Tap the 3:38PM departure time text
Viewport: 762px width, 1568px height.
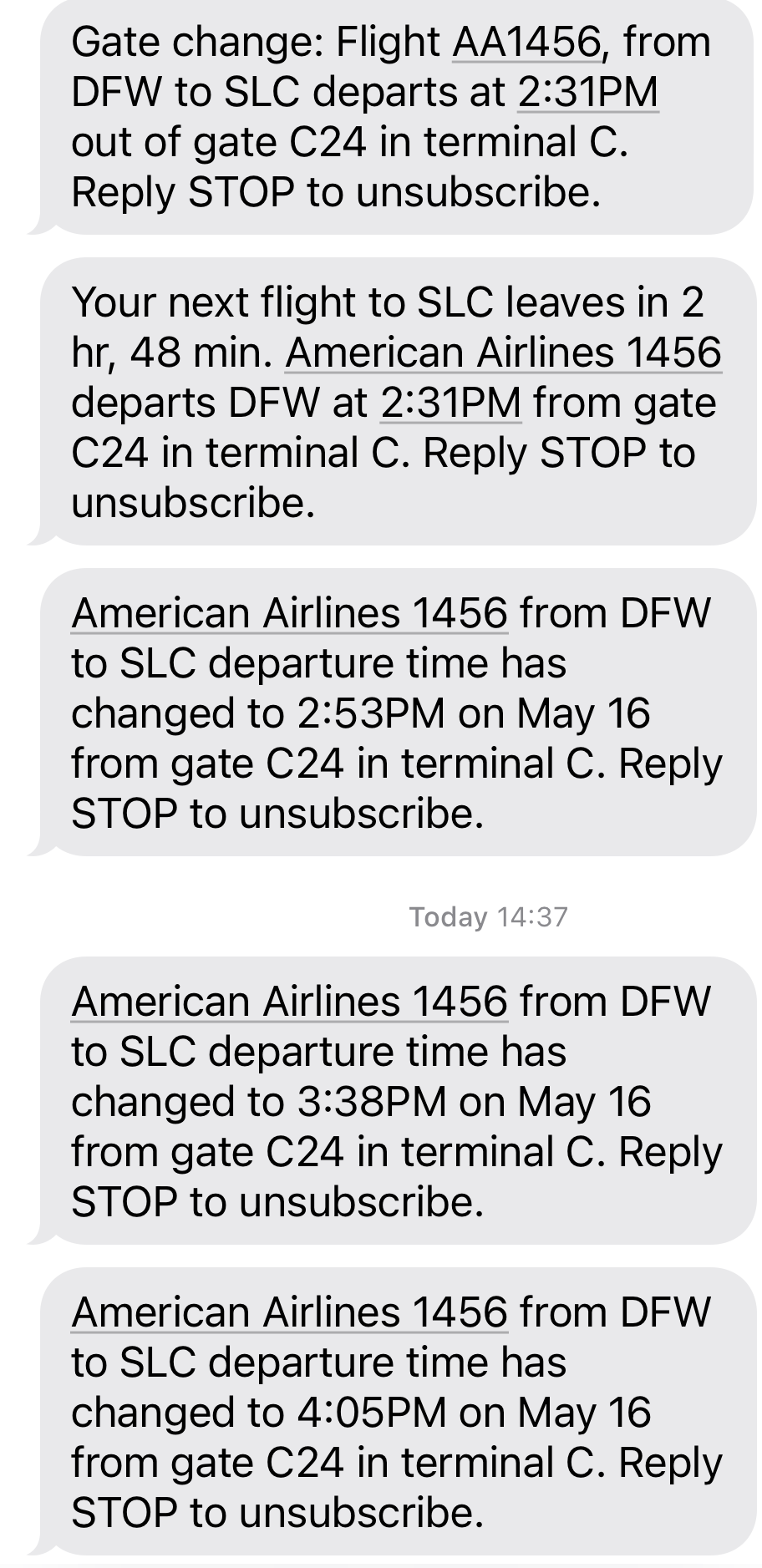coord(370,1101)
